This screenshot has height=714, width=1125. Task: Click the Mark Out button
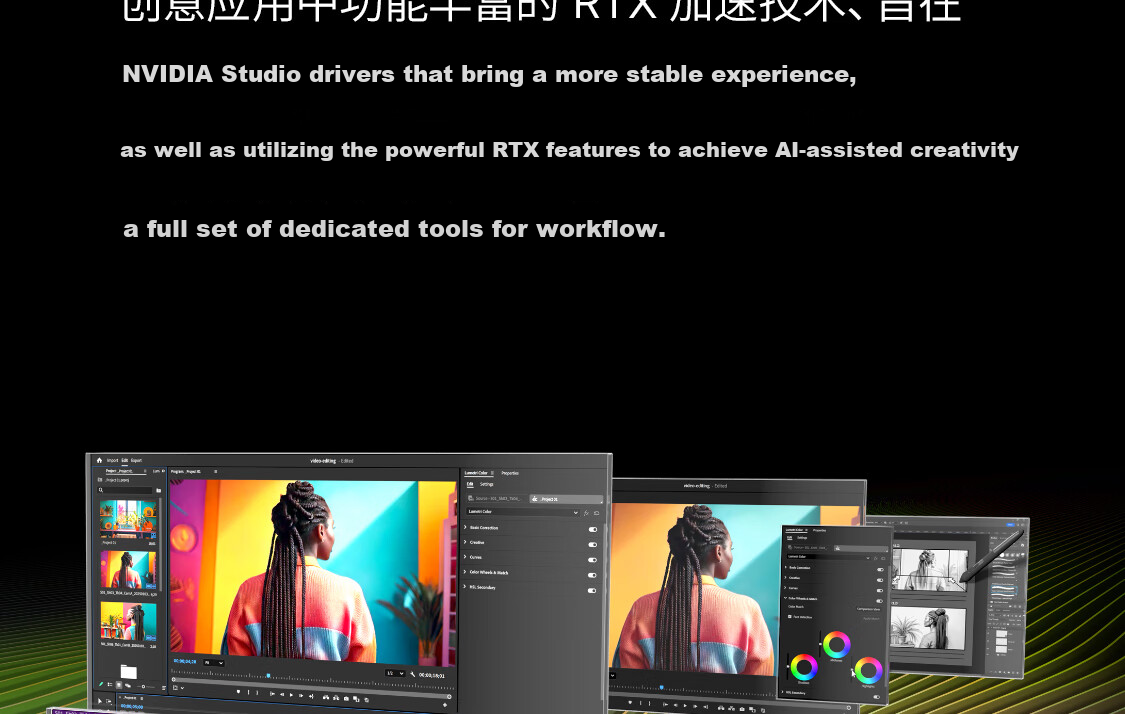[x=258, y=692]
